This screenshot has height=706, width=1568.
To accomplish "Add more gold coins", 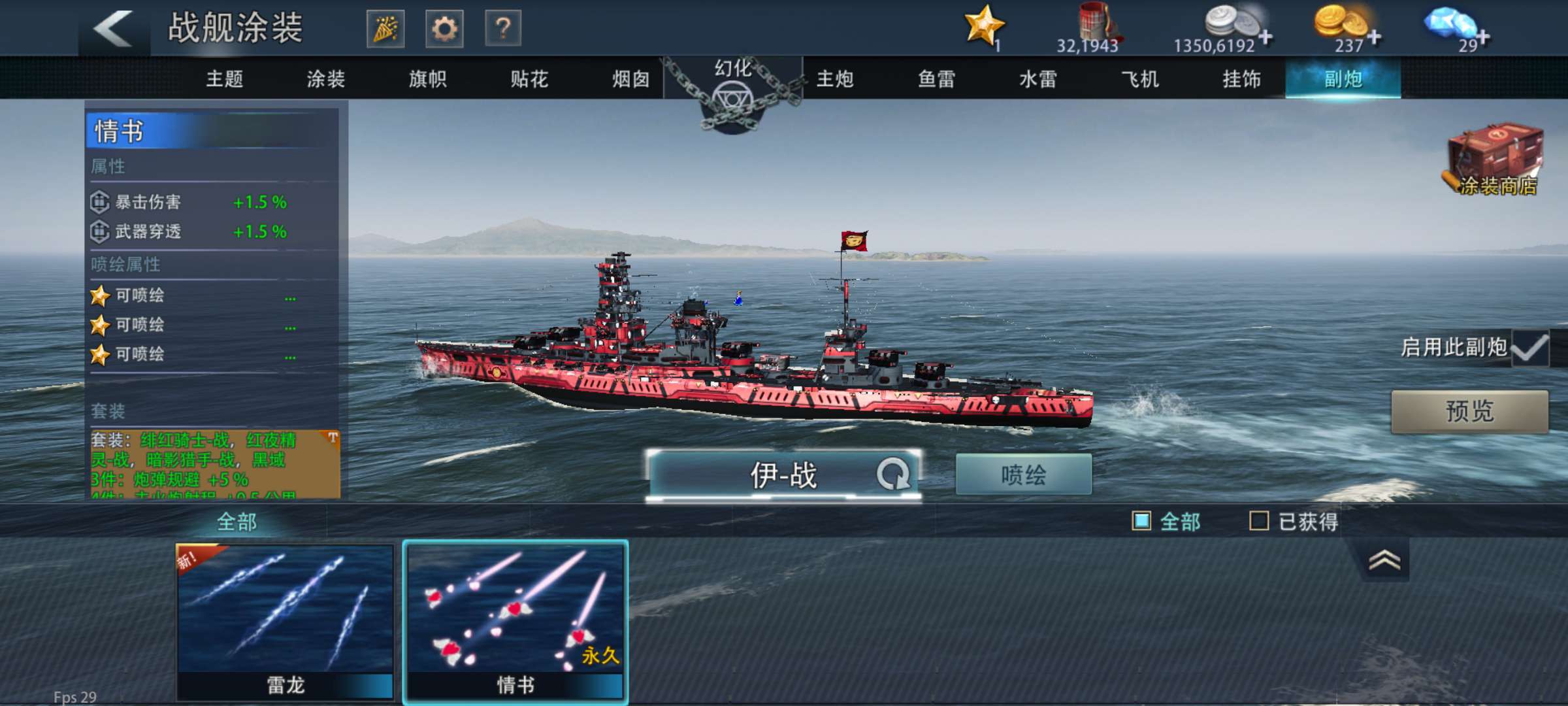I will coord(1375,37).
